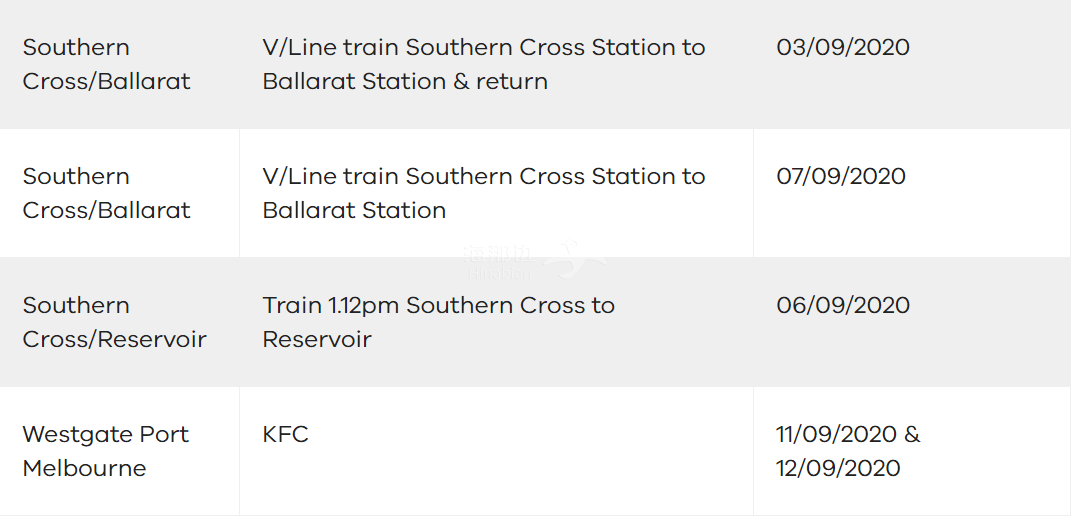Click the word 'Melbourne' in the location column
The height and width of the screenshot is (520, 1072).
(x=84, y=468)
